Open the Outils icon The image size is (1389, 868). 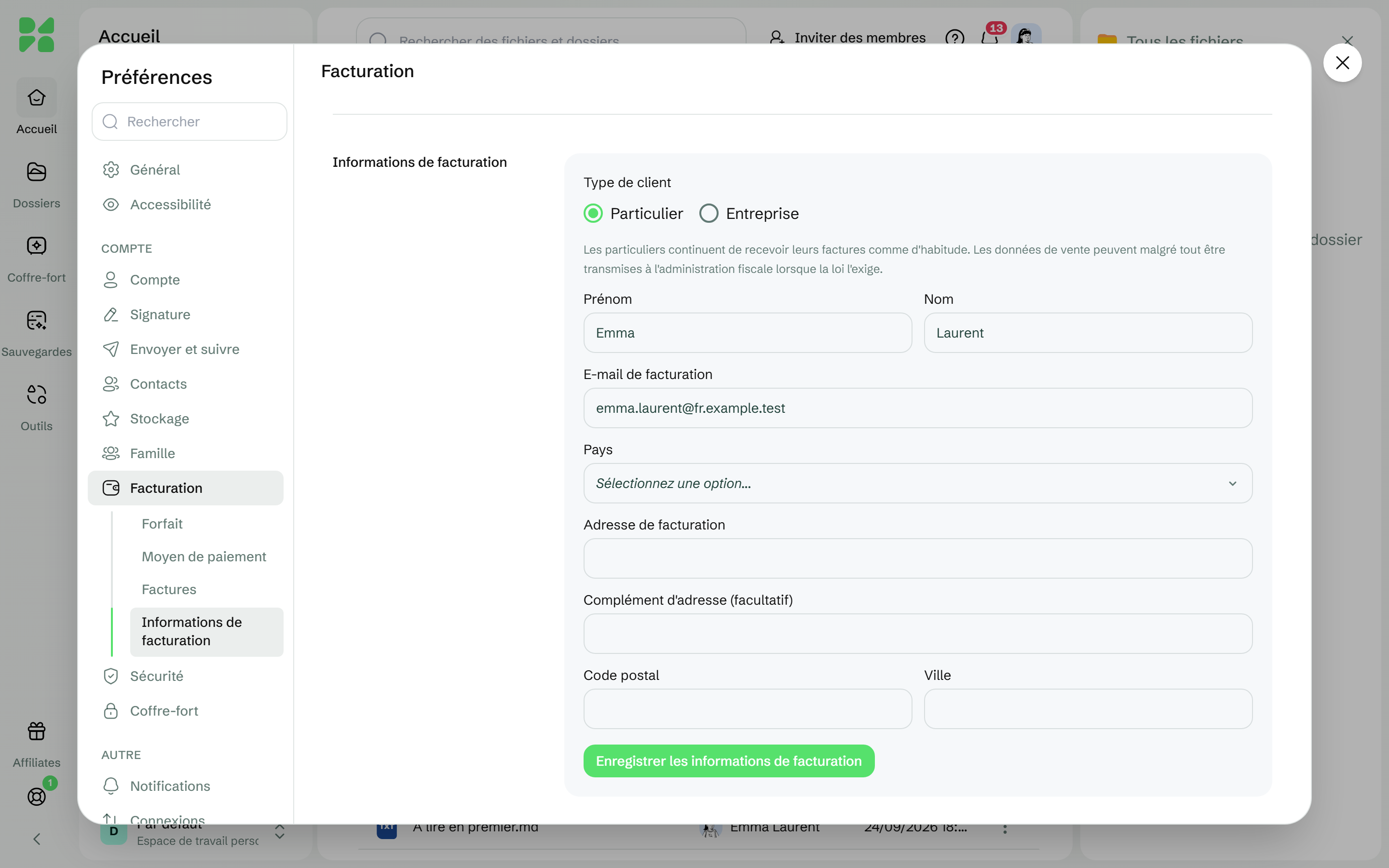coord(36,394)
